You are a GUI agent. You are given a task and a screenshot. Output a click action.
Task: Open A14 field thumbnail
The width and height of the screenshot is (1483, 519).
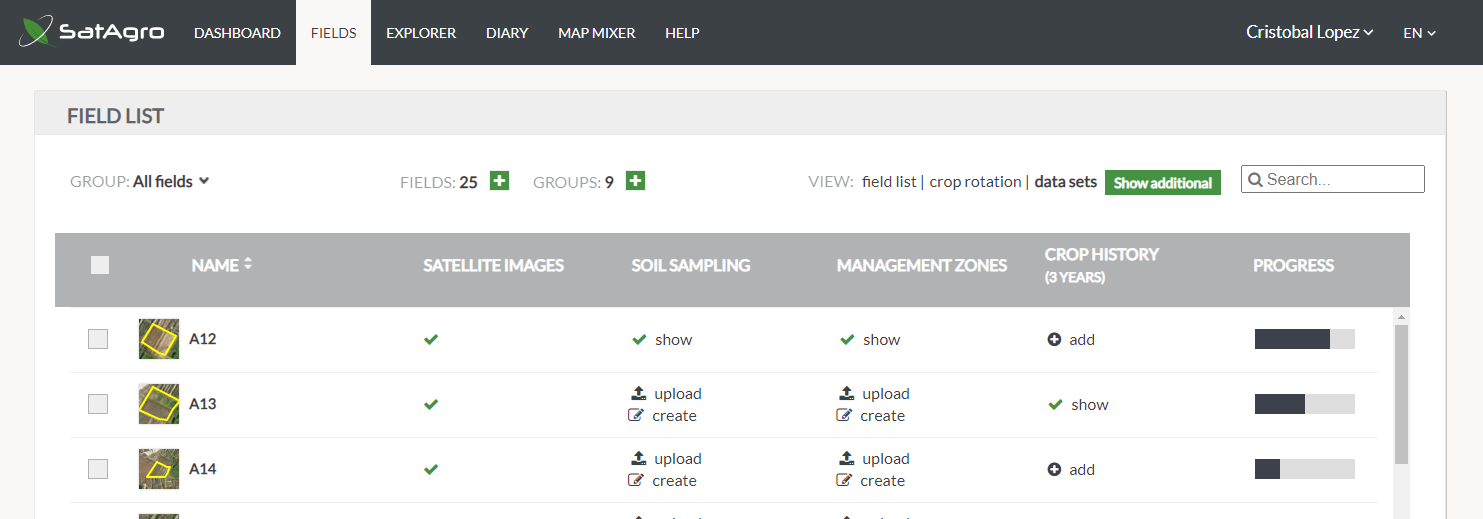pos(159,469)
